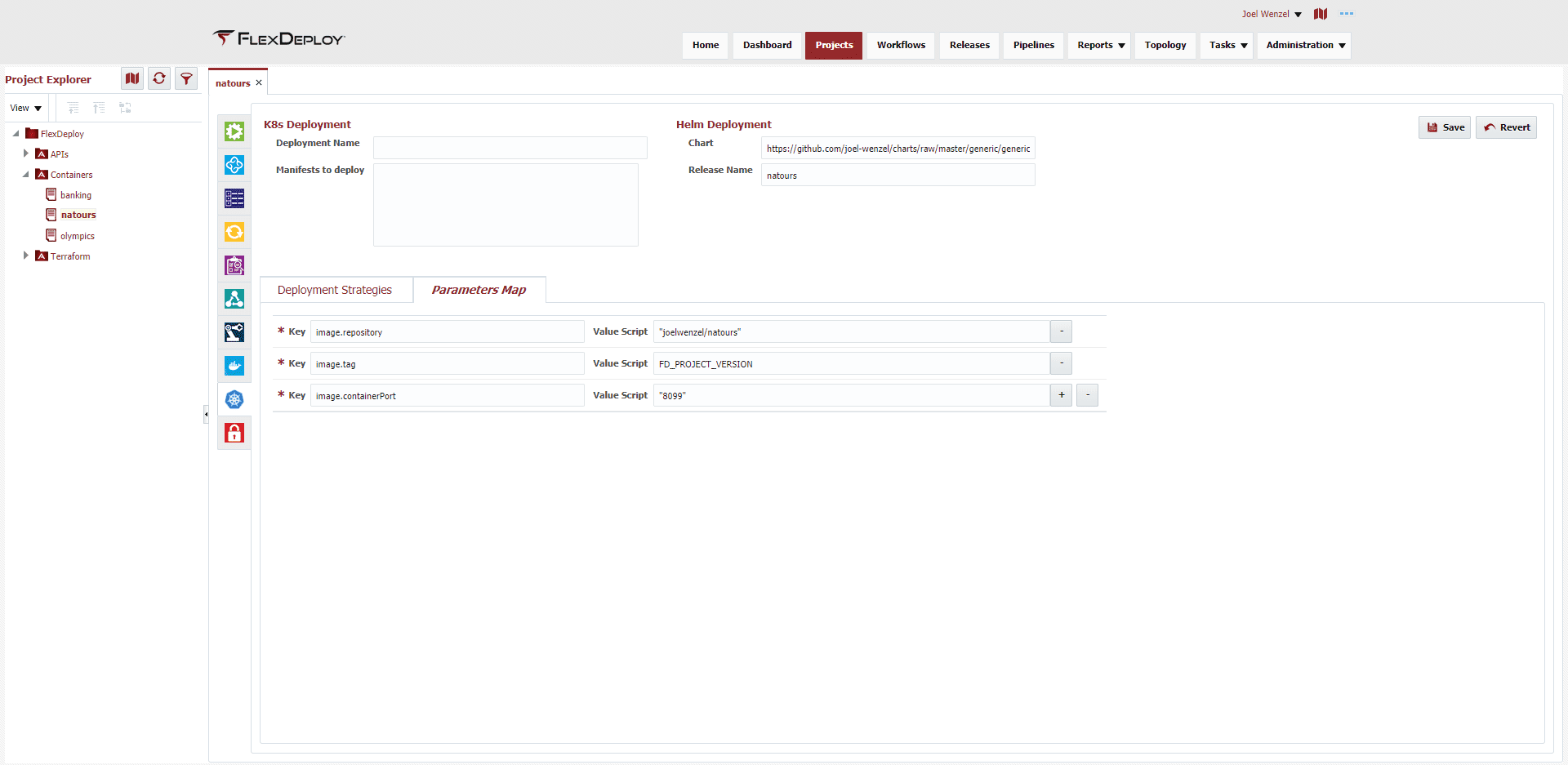Click the FlexDeploy root folder icon
This screenshot has width=1568, height=765.
point(32,133)
